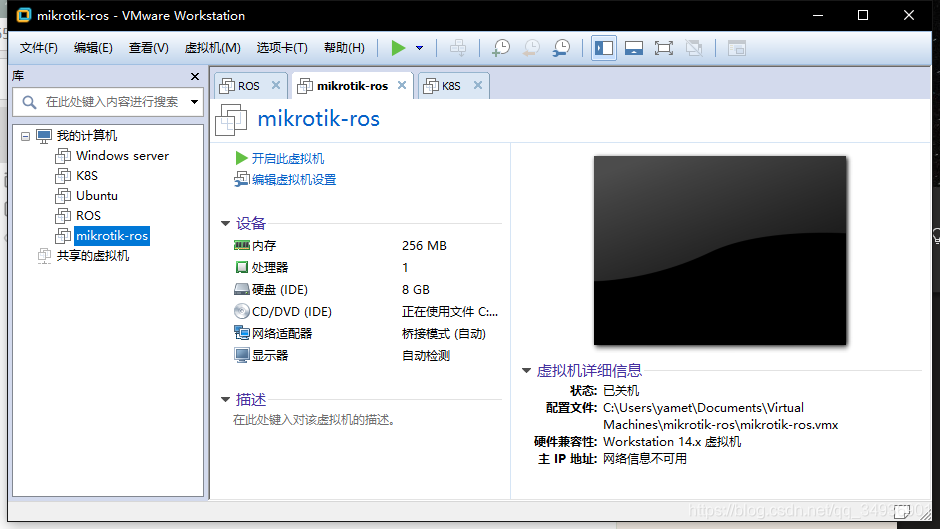
Task: Open the 查看(V) menu
Action: 149,48
